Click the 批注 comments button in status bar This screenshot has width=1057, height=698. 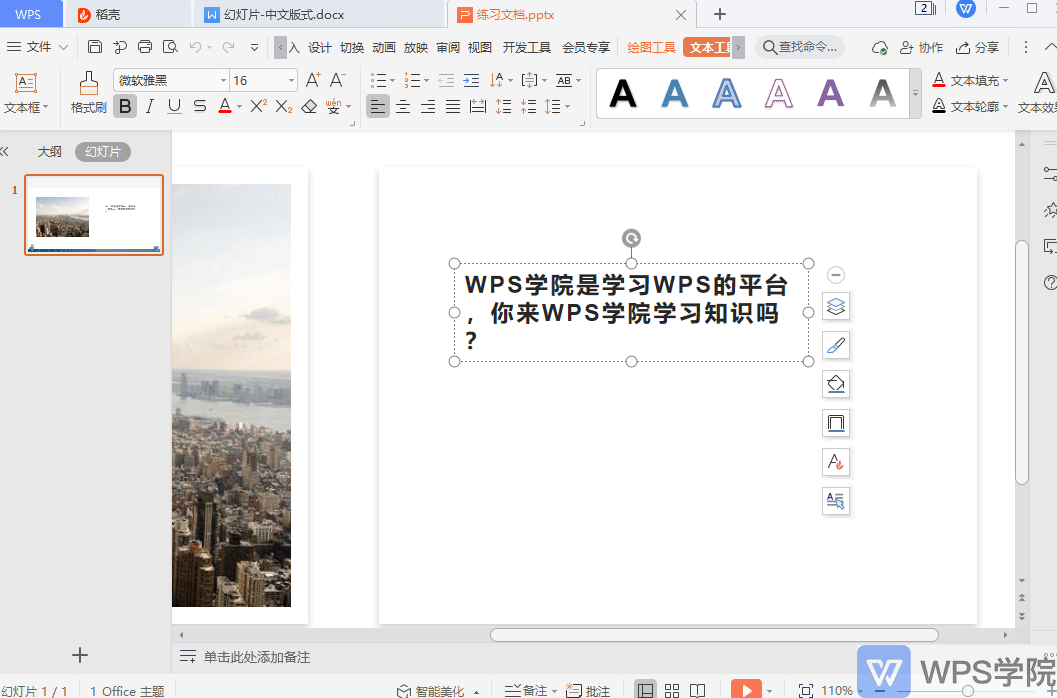point(588,691)
